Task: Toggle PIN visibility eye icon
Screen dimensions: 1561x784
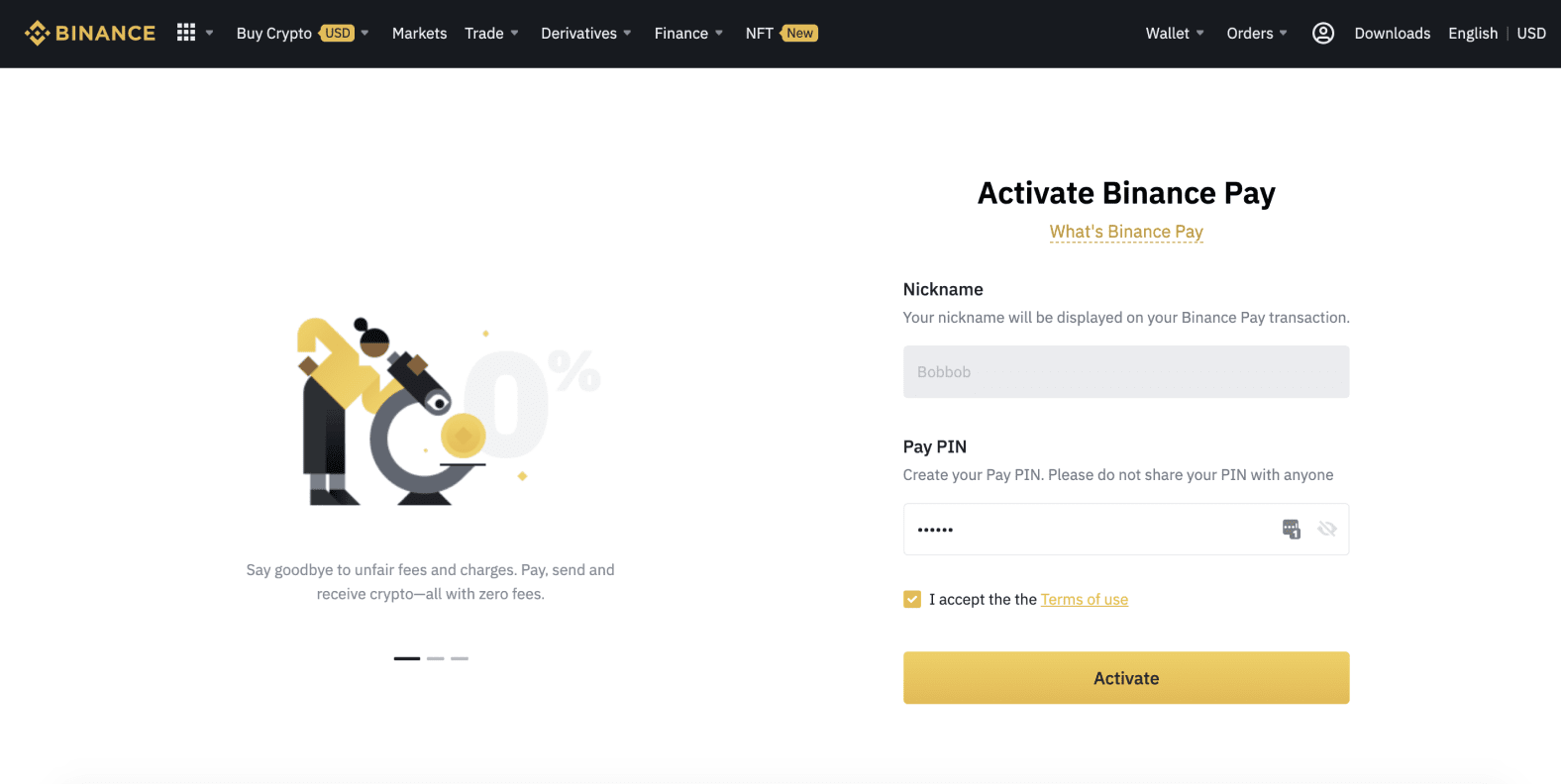Action: tap(1327, 530)
